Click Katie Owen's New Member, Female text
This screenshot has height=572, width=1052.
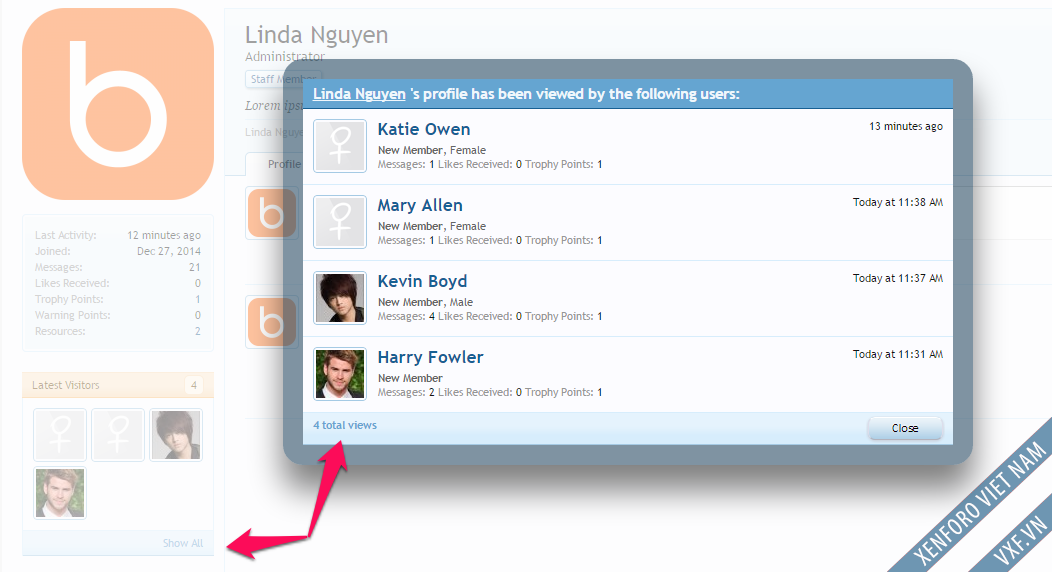point(431,150)
